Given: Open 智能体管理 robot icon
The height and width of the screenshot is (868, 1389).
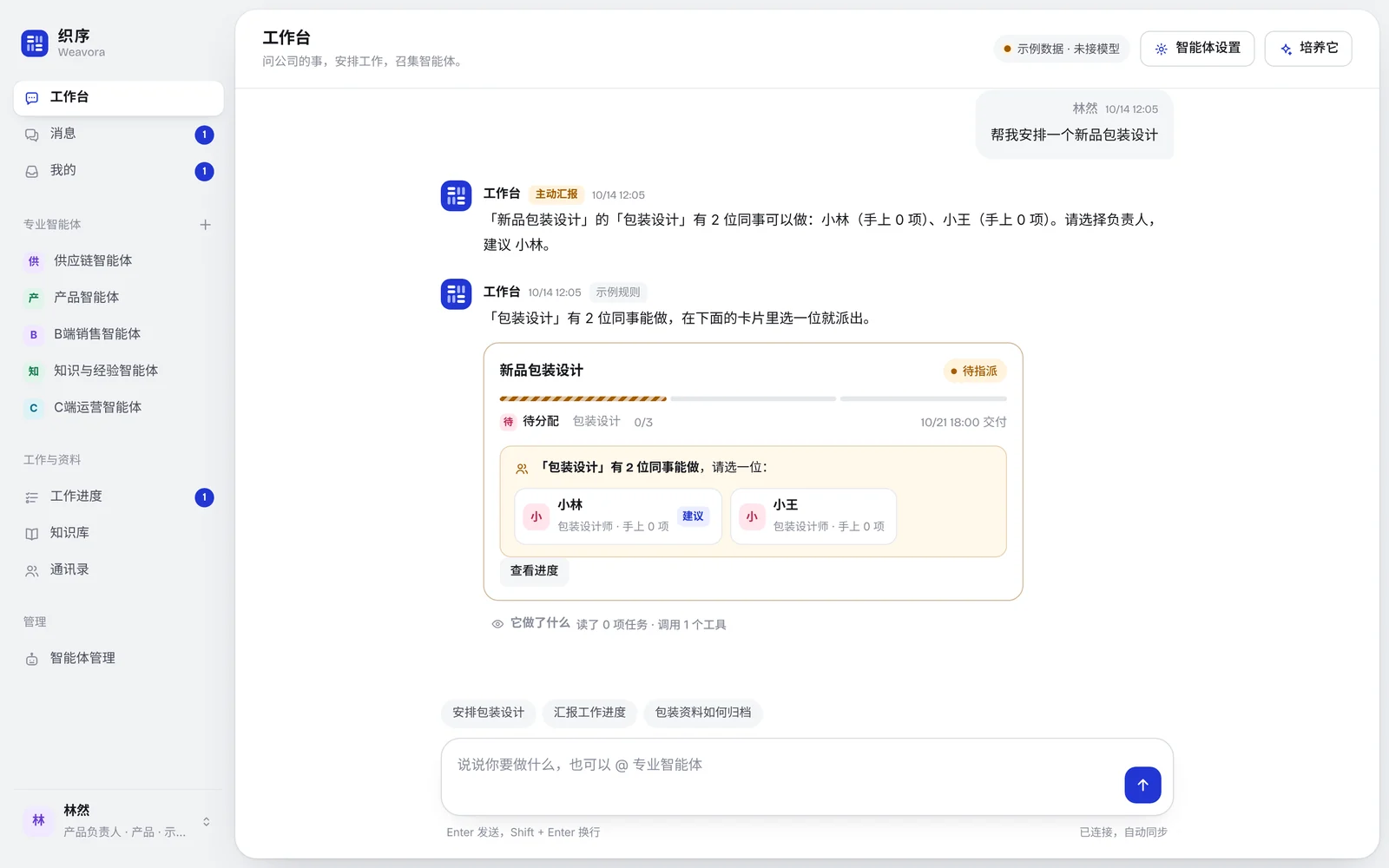Looking at the screenshot, I should [x=32, y=659].
